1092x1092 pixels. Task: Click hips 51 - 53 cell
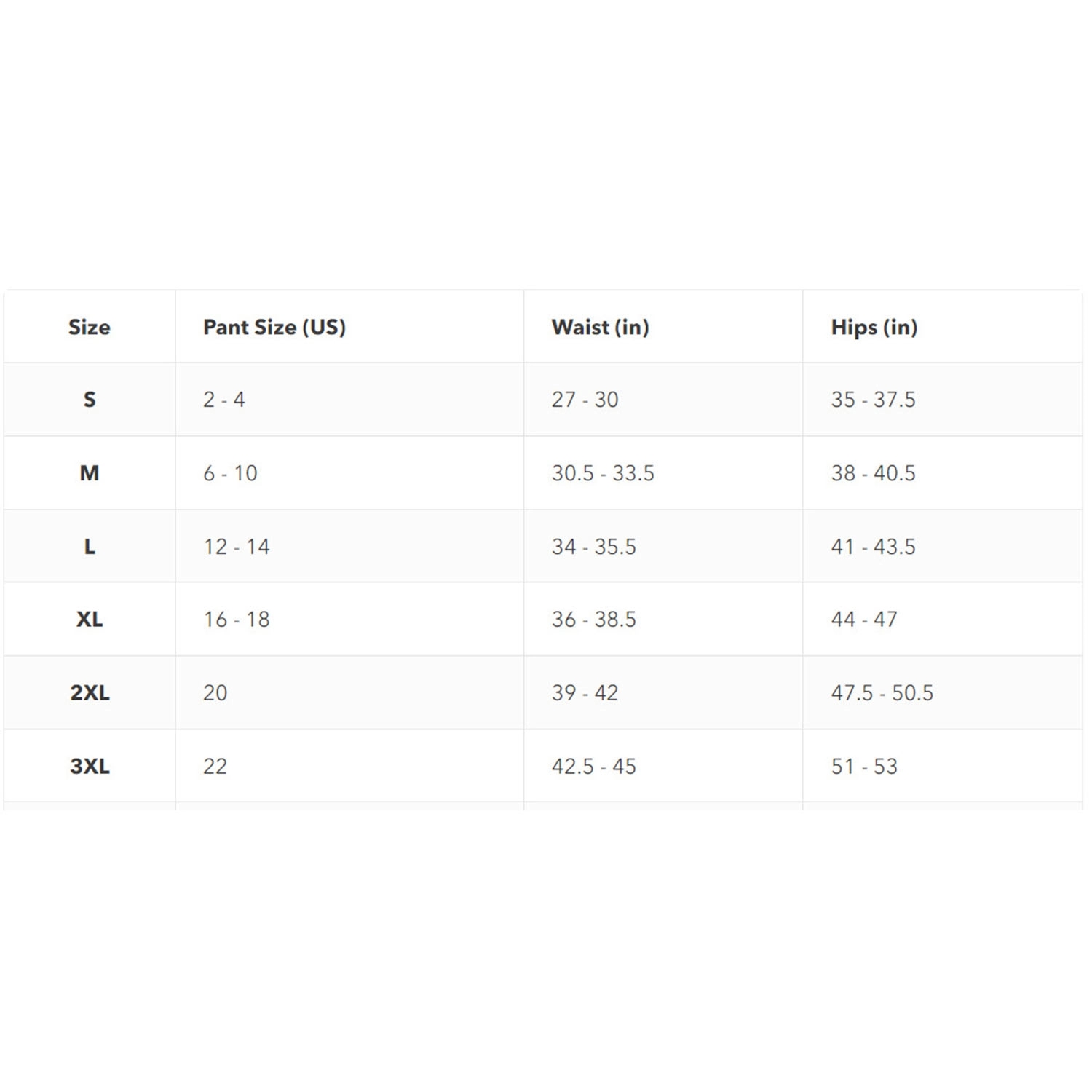point(864,766)
